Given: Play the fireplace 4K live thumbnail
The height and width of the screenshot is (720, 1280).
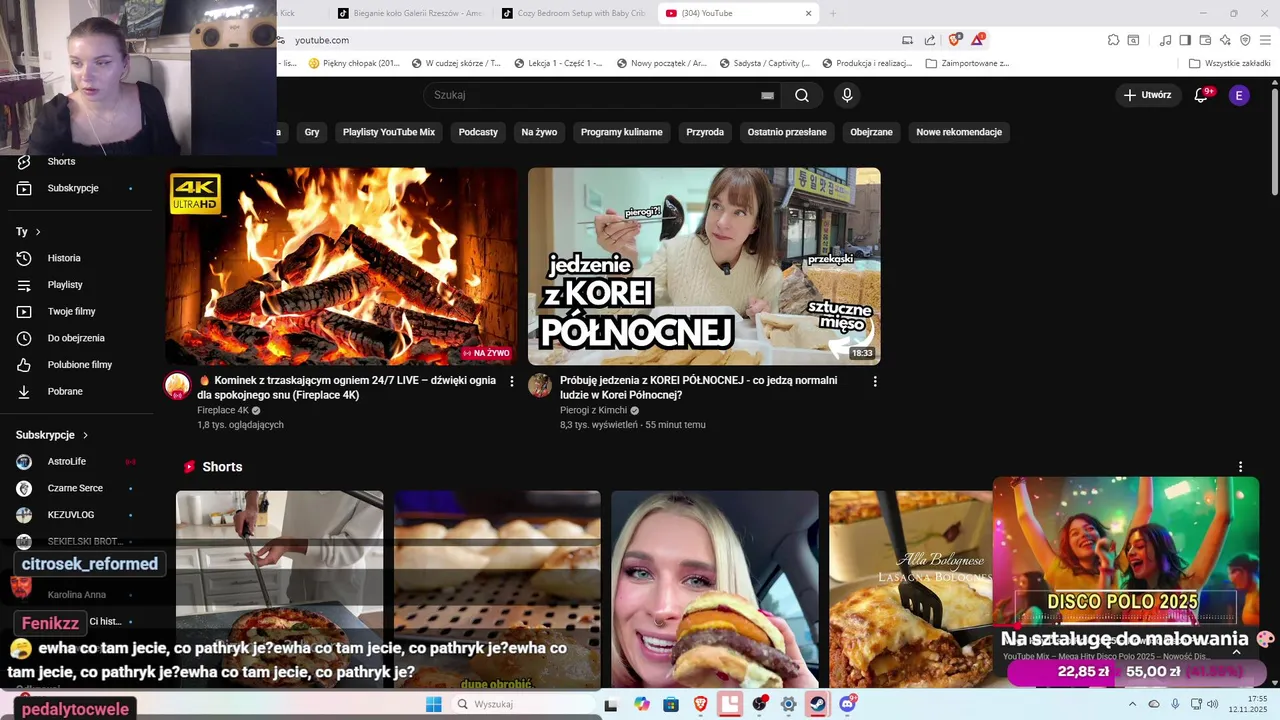Looking at the screenshot, I should coord(341,266).
